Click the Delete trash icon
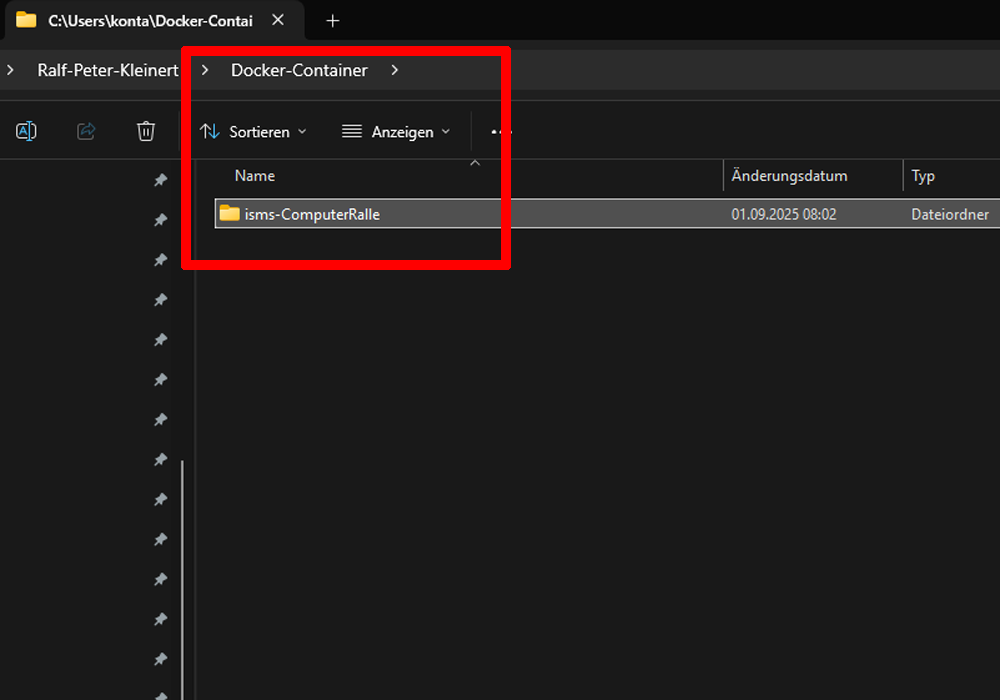The height and width of the screenshot is (700, 1000). tap(146, 130)
